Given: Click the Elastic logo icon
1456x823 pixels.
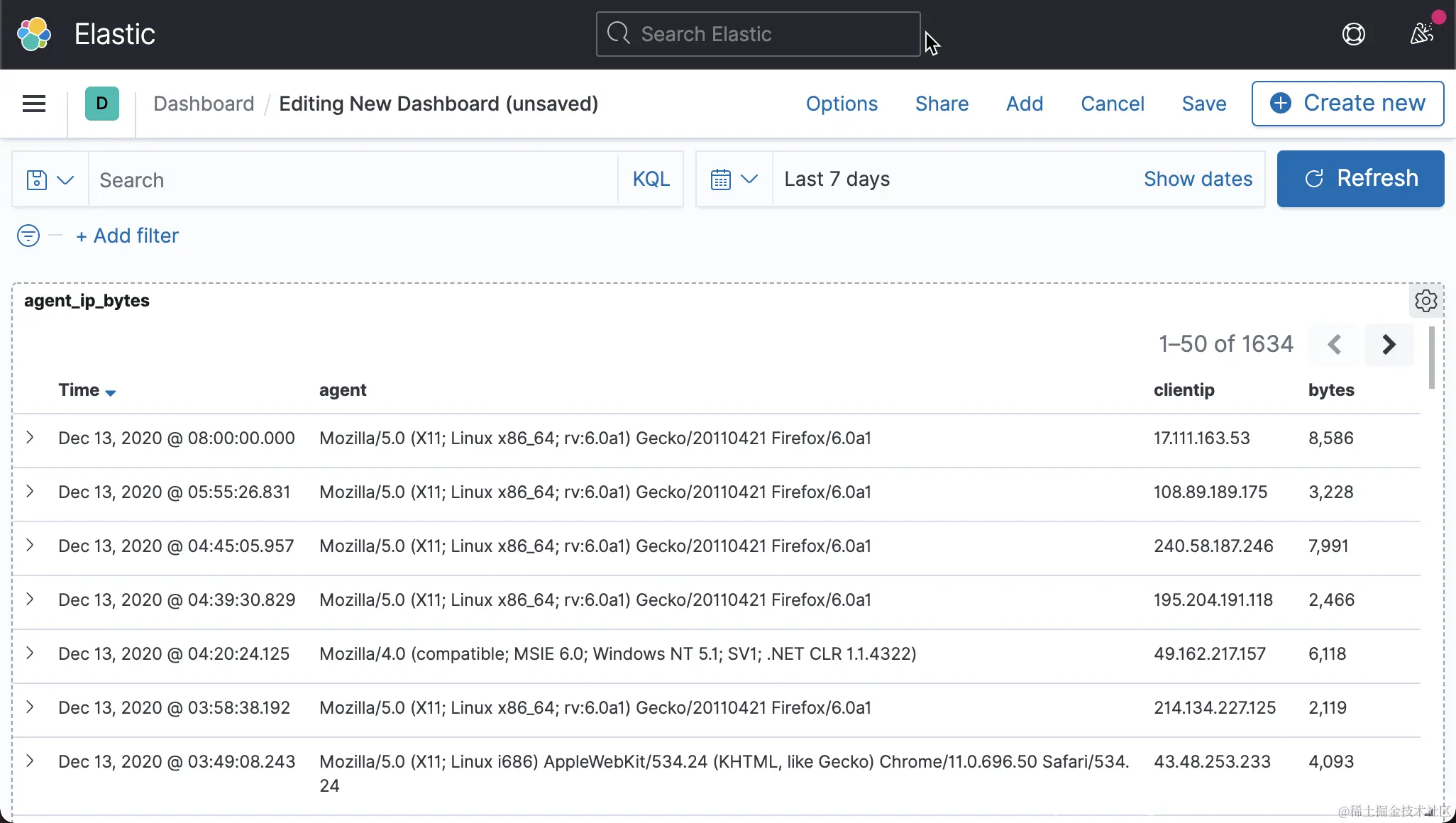Looking at the screenshot, I should tap(34, 34).
